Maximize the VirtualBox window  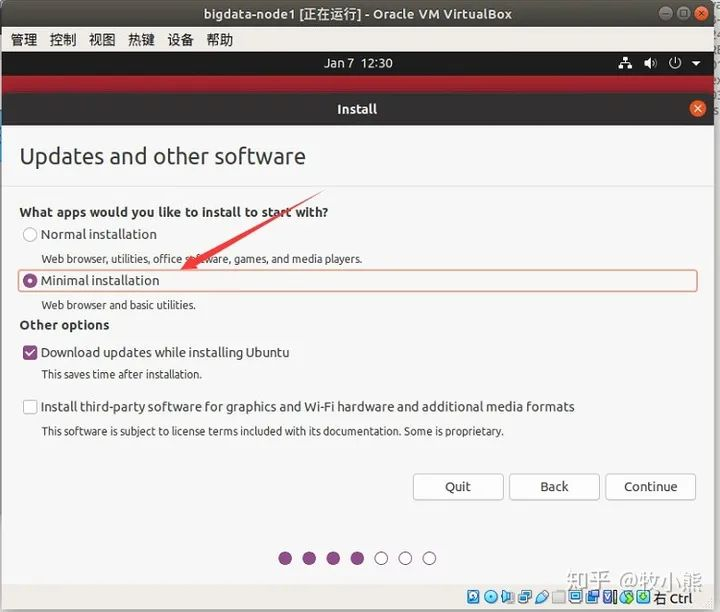coord(683,13)
